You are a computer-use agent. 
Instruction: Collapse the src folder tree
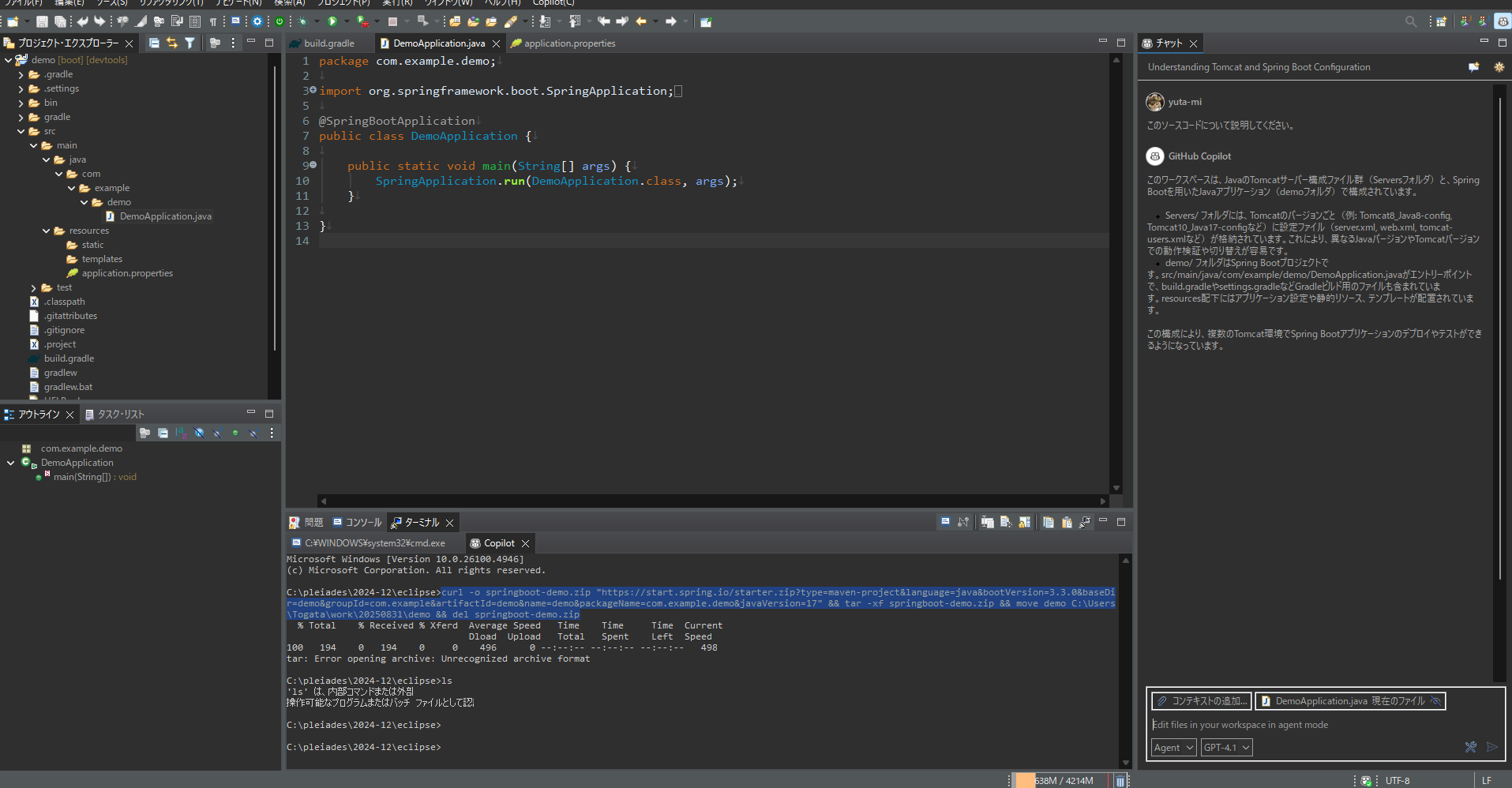pos(21,131)
